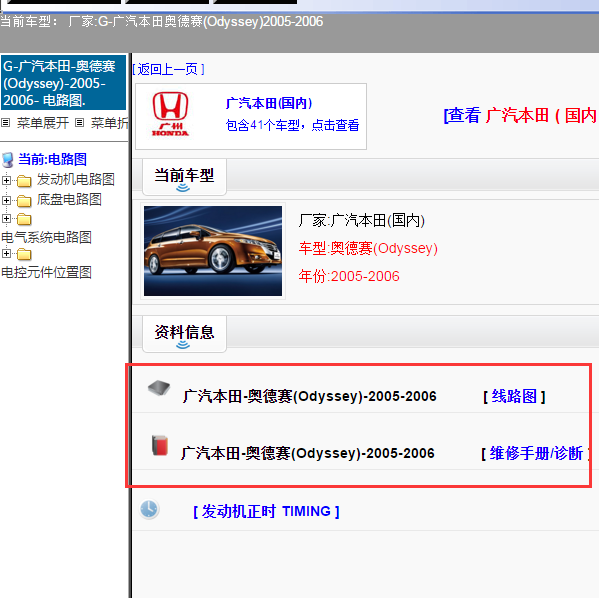Open the 广汽本田(国内) manufacturer link

tap(269, 103)
